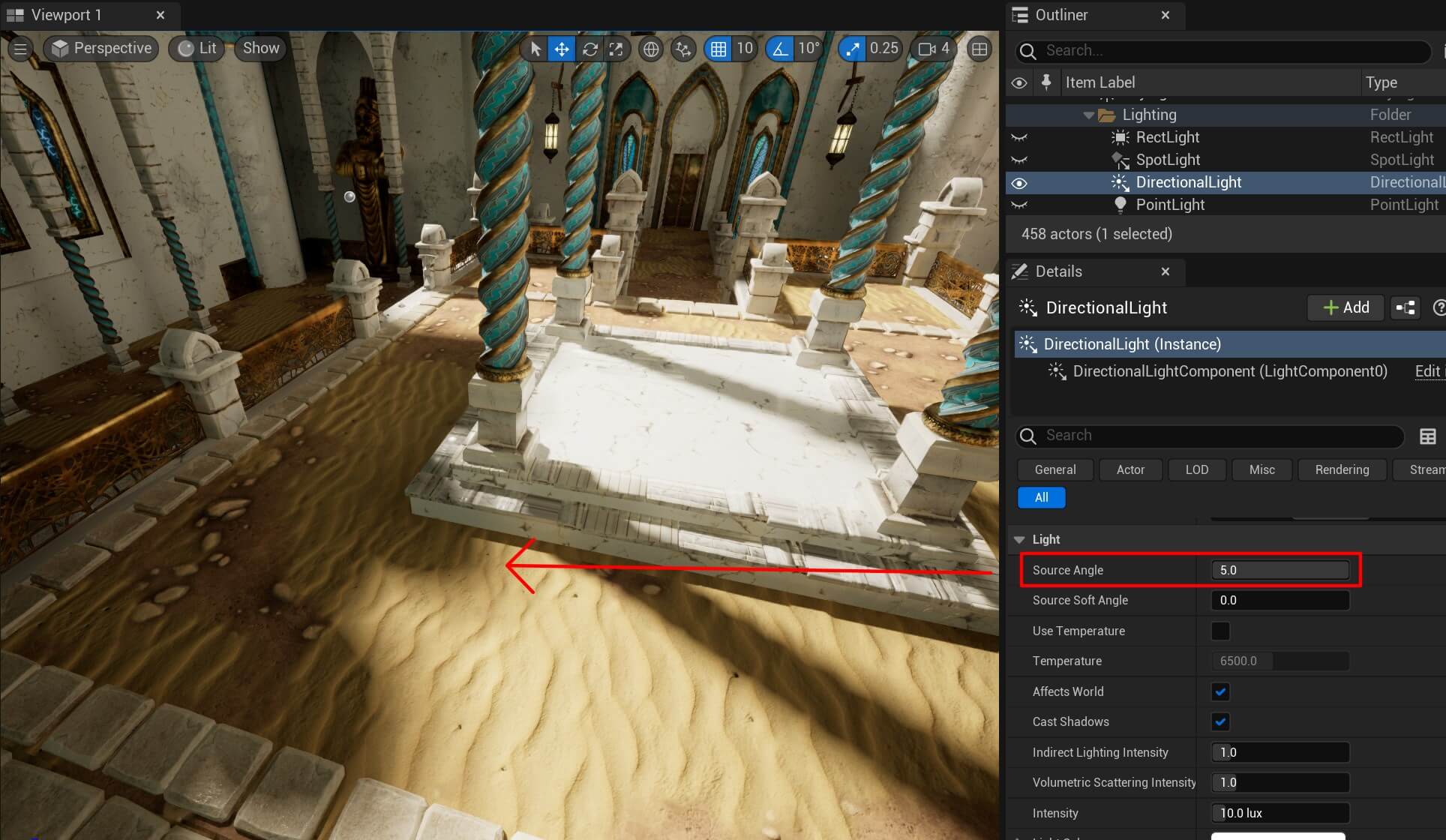Expand the Light section in Details panel

tap(1021, 539)
